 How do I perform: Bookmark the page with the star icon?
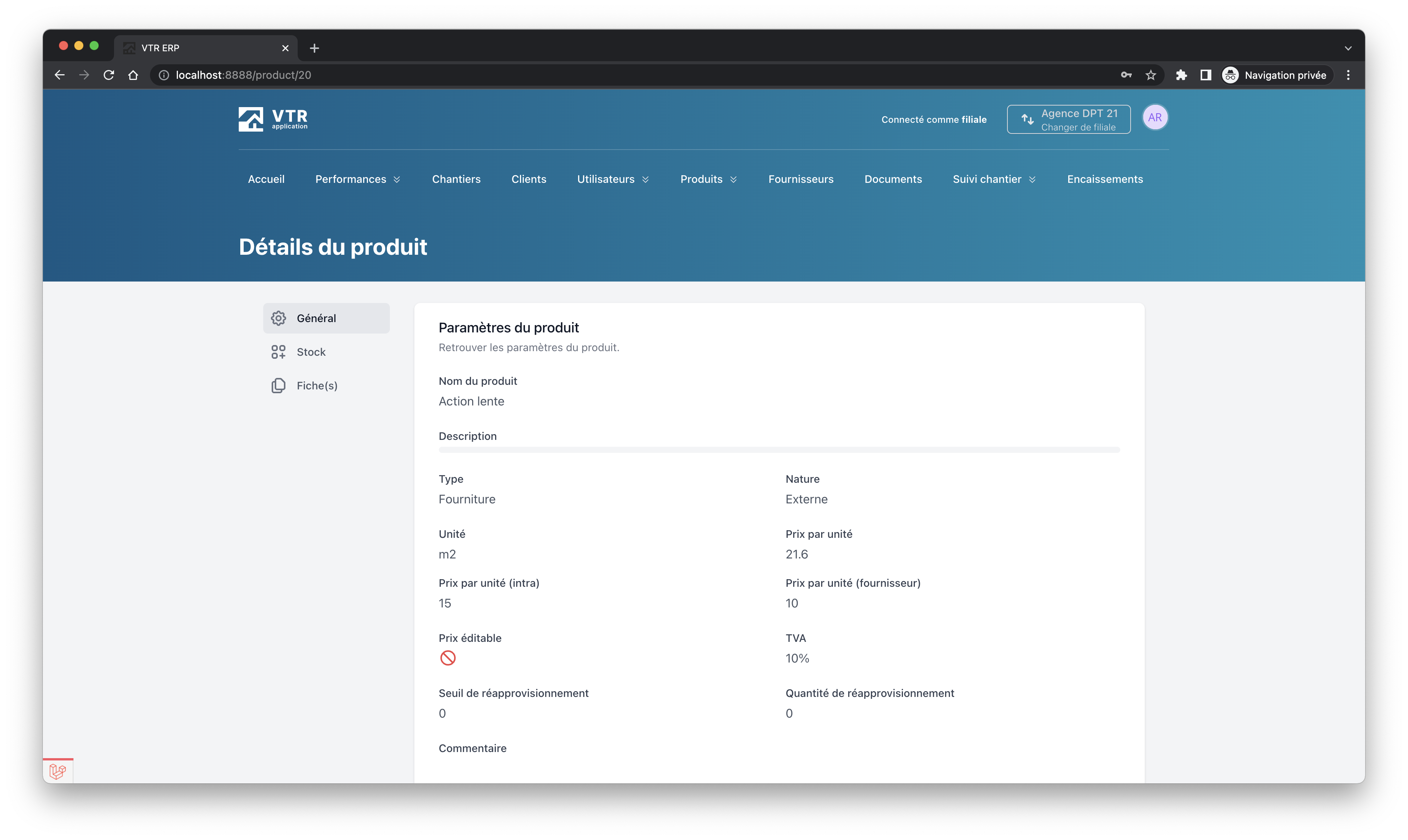[x=1151, y=75]
